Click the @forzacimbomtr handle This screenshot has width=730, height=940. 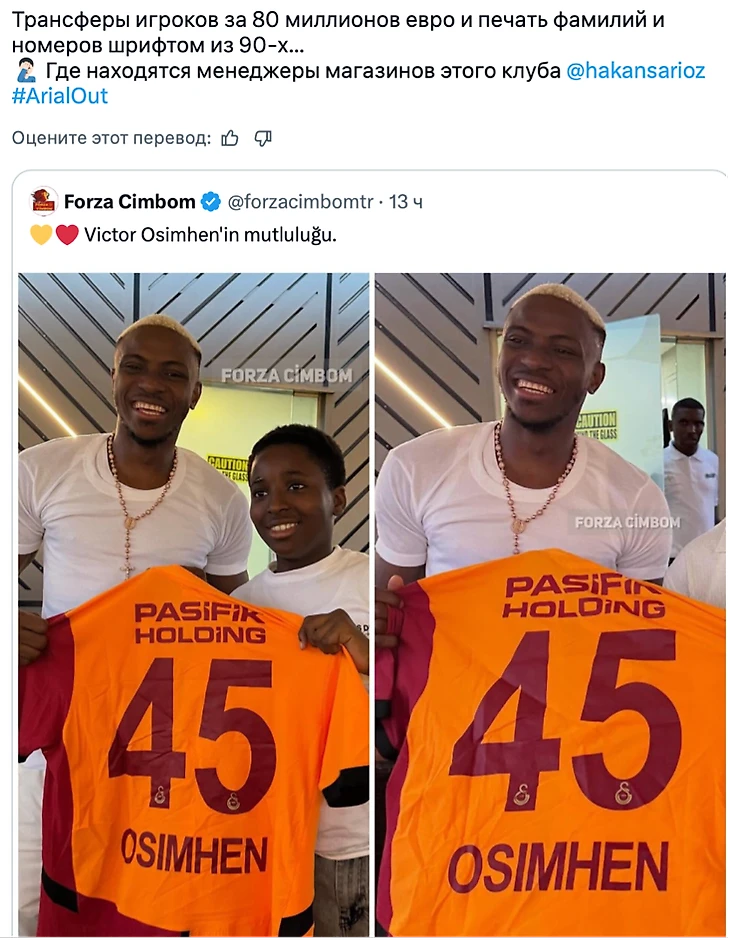[x=300, y=202]
